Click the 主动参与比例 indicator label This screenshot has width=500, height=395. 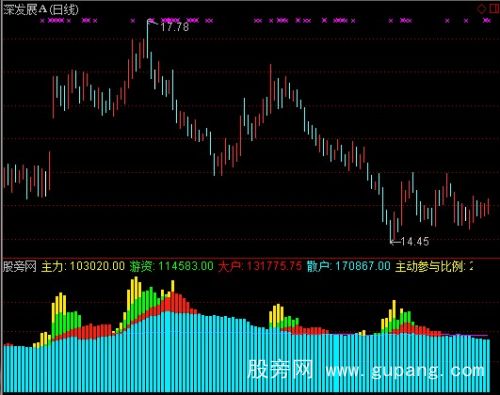pos(430,266)
